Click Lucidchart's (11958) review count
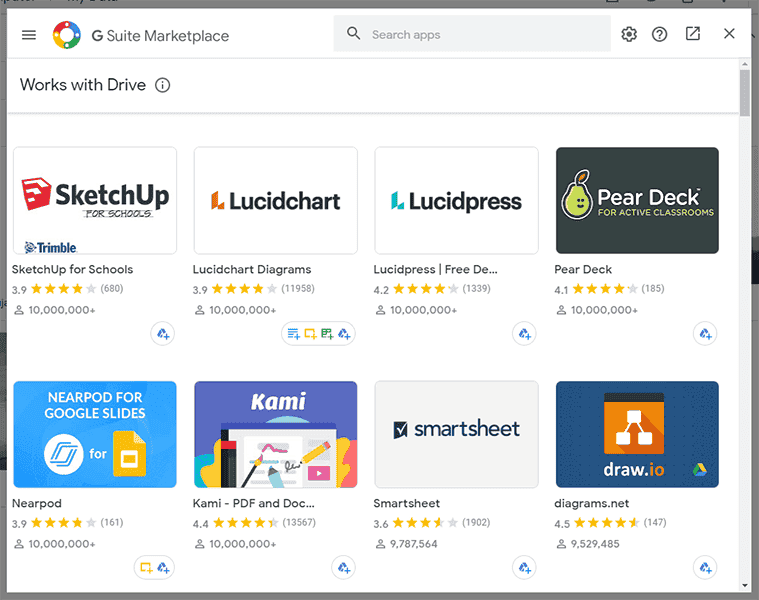The width and height of the screenshot is (759, 600). (x=298, y=289)
